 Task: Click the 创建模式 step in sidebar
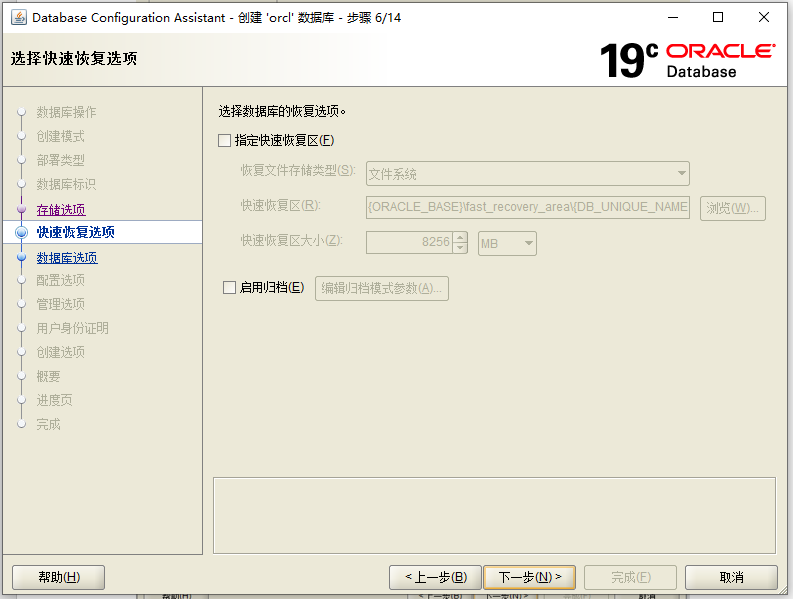[x=60, y=136]
